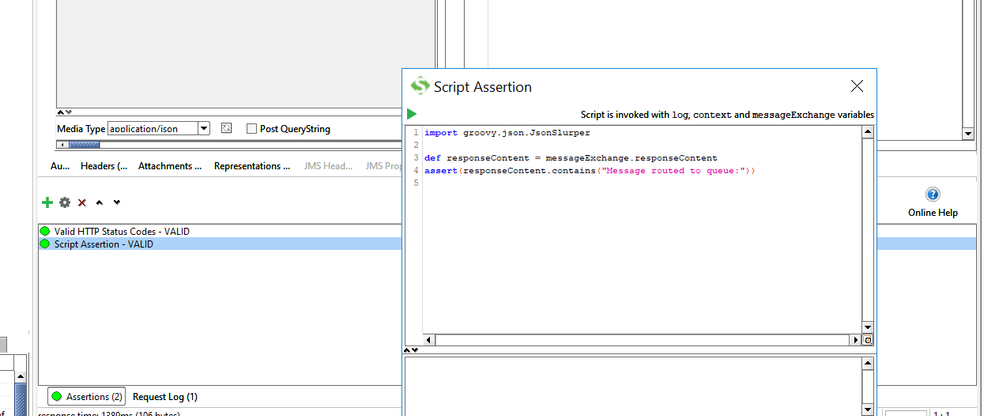Select the Representations tab
This screenshot has height=416, width=999.
(x=251, y=166)
